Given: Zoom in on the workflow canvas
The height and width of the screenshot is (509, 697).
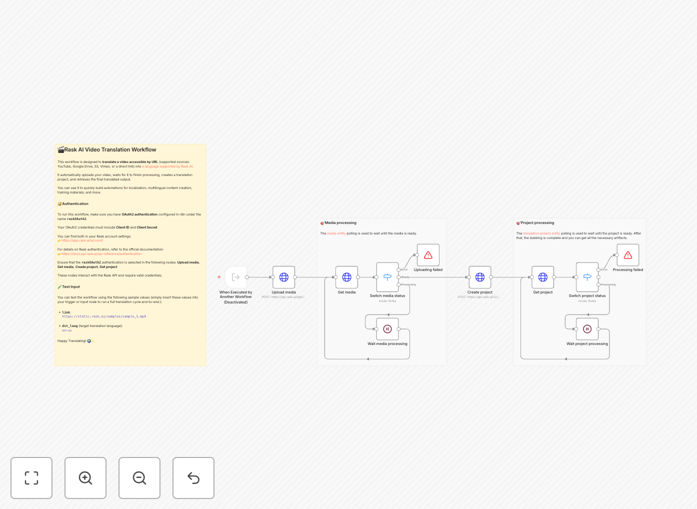Looking at the screenshot, I should tap(85, 478).
